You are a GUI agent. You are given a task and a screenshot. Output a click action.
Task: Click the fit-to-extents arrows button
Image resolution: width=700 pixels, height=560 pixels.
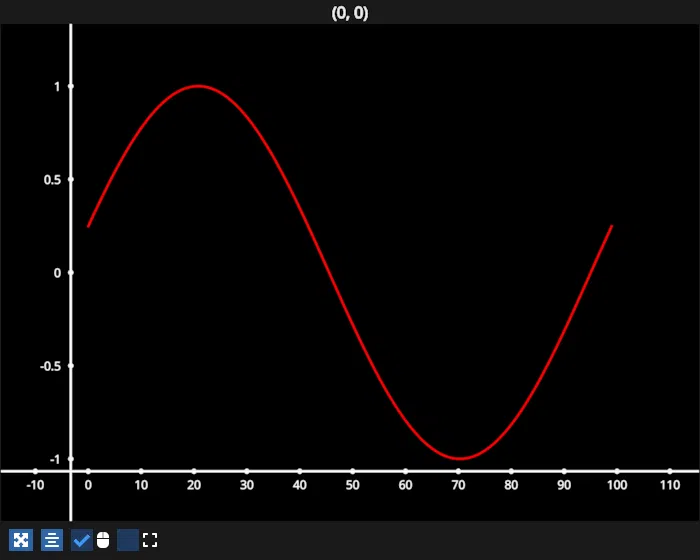coord(21,540)
